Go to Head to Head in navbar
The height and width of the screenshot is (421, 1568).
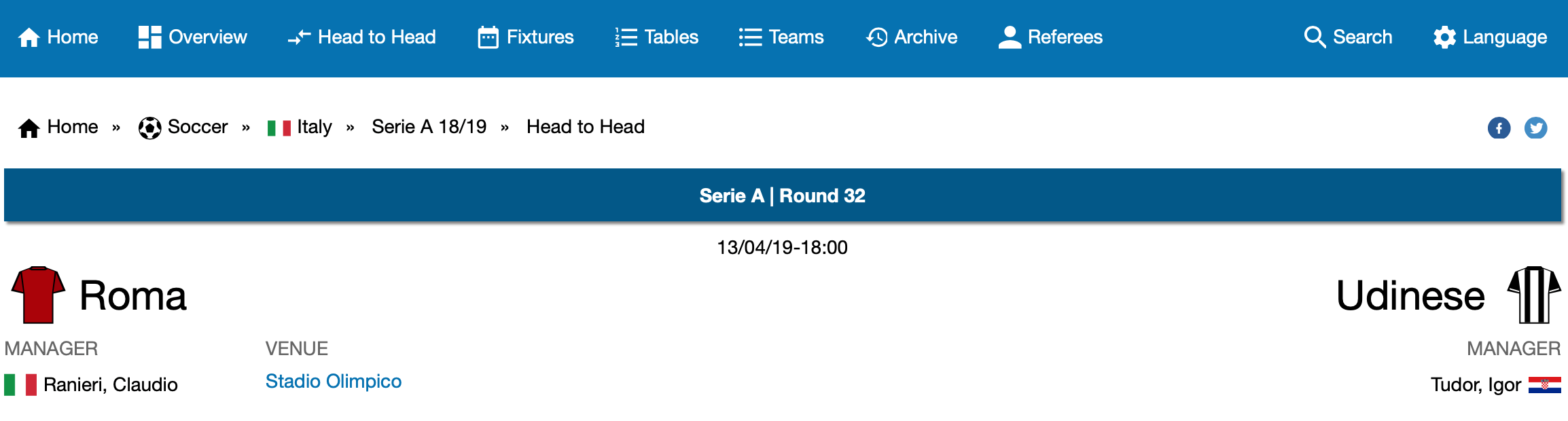pos(361,37)
